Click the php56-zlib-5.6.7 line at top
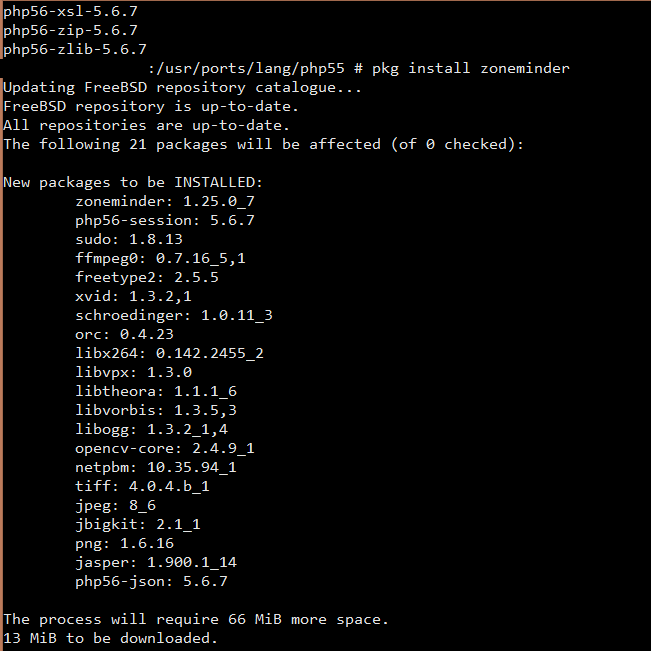 tap(75, 49)
